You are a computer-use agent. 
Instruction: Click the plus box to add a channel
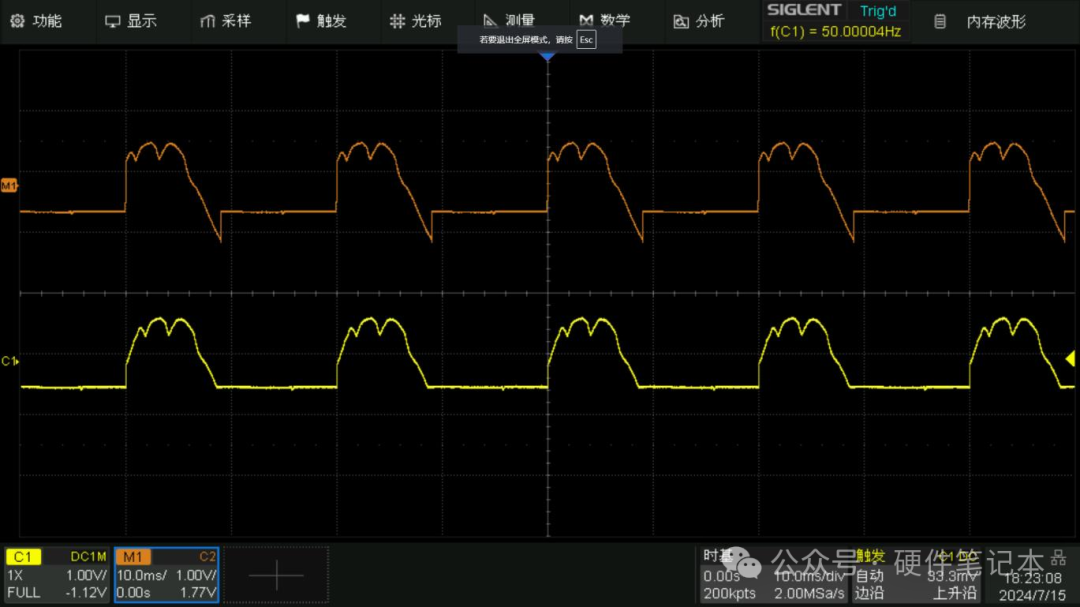coord(276,575)
